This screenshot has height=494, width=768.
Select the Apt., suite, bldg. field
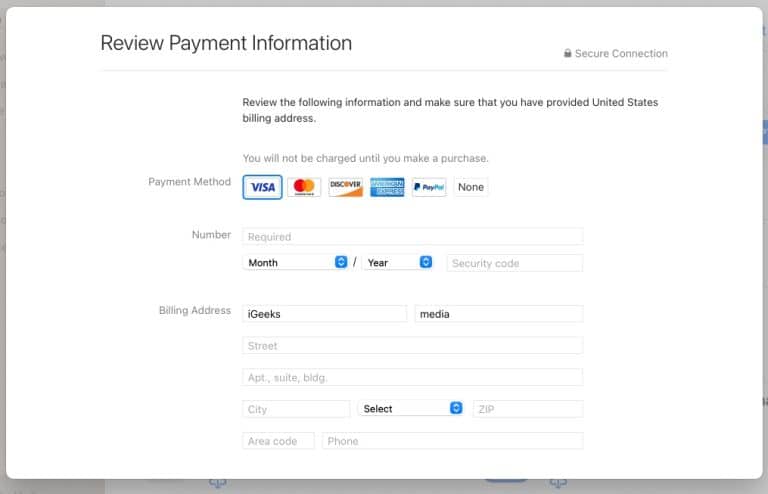[x=412, y=377]
